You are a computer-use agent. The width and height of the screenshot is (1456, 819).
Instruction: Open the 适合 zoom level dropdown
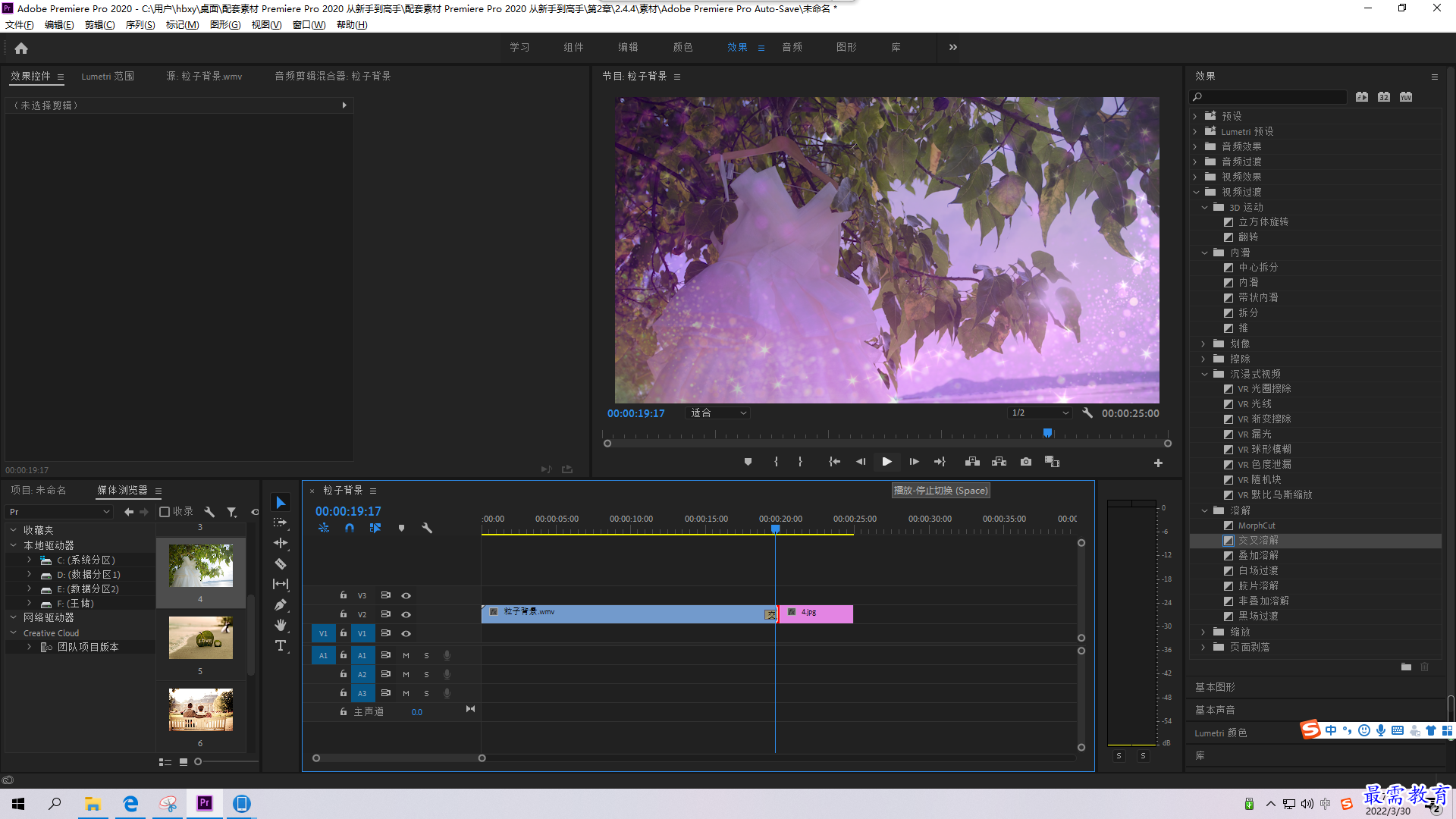717,413
